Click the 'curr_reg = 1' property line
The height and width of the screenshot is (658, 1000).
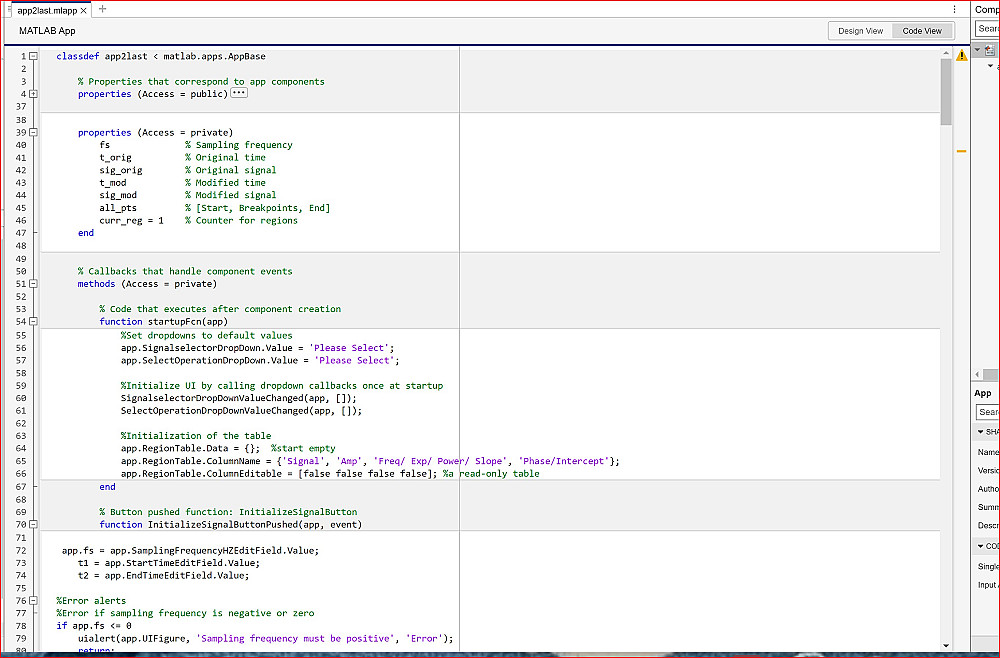pyautogui.click(x=198, y=221)
